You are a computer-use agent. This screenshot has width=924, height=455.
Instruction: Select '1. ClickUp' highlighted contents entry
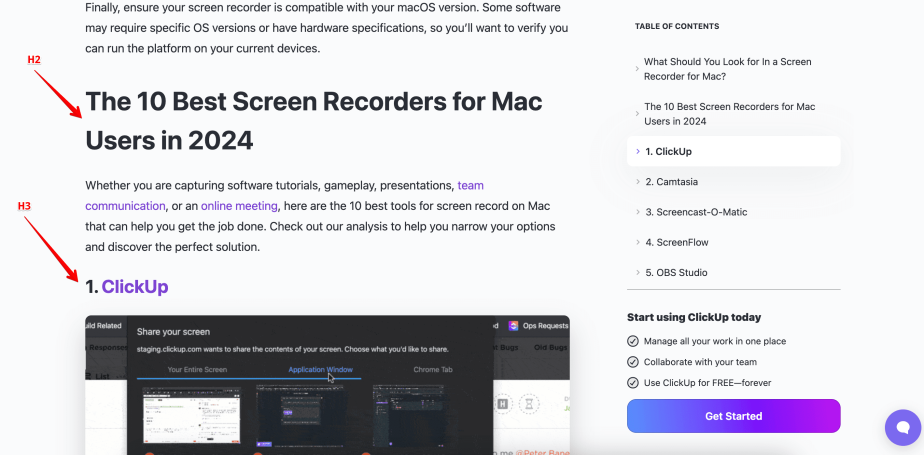(668, 152)
